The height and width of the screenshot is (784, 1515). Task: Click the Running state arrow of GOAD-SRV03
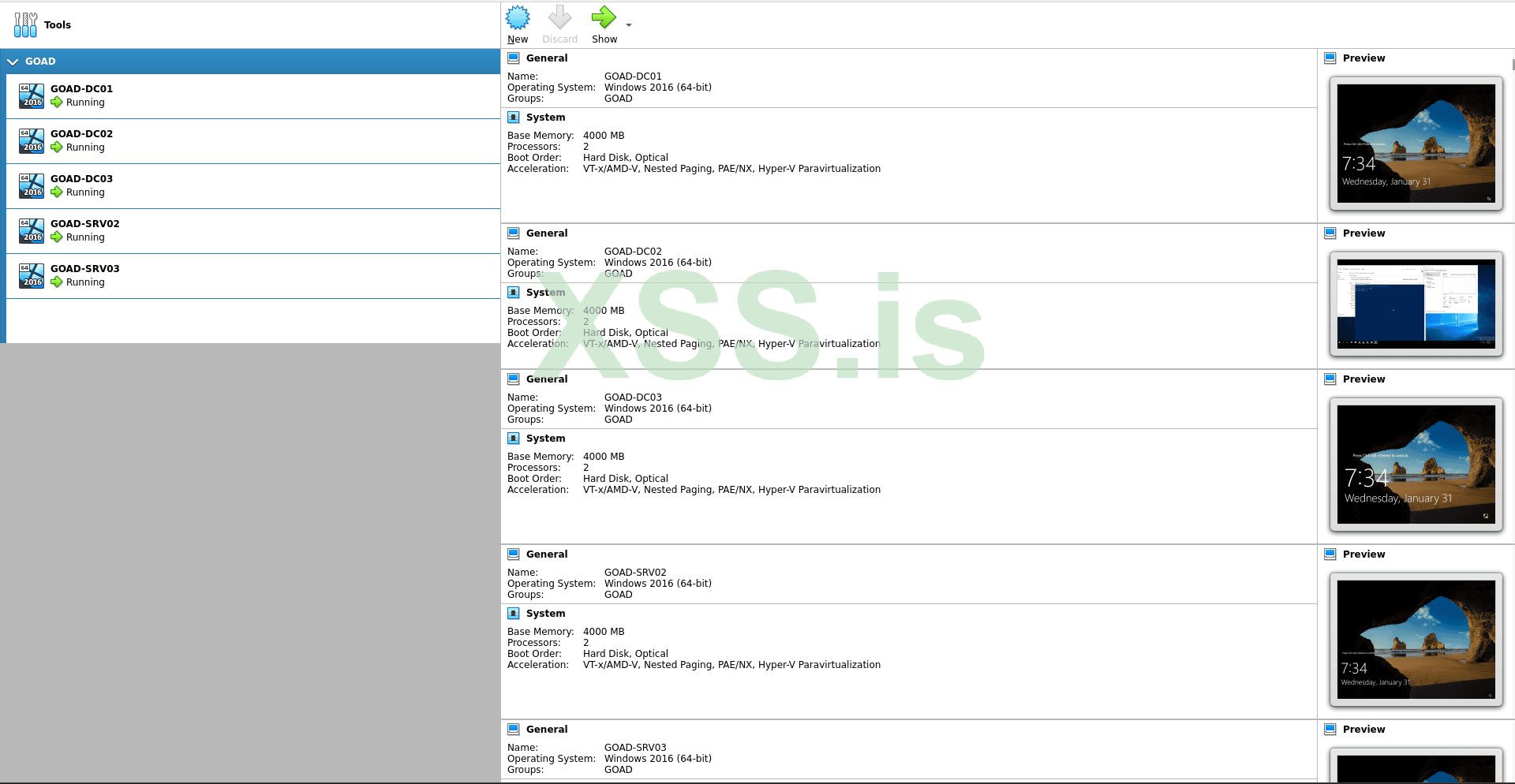57,282
